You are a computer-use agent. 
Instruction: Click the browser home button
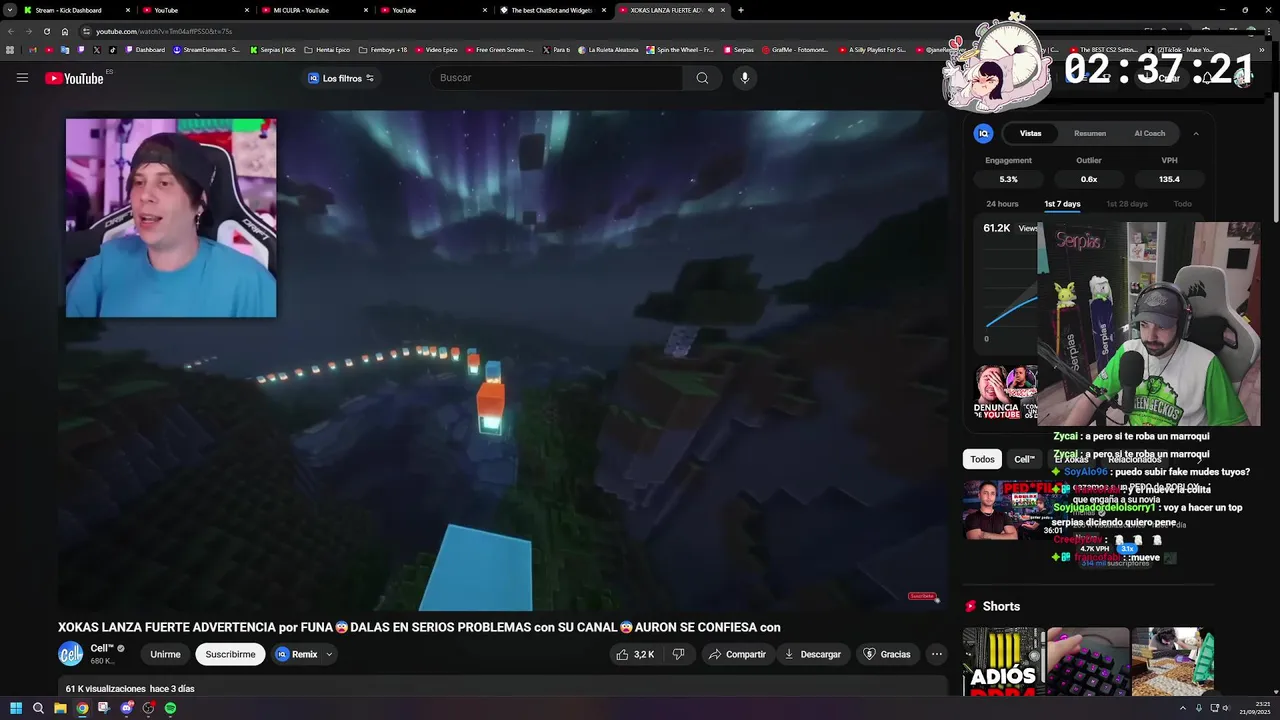(65, 31)
